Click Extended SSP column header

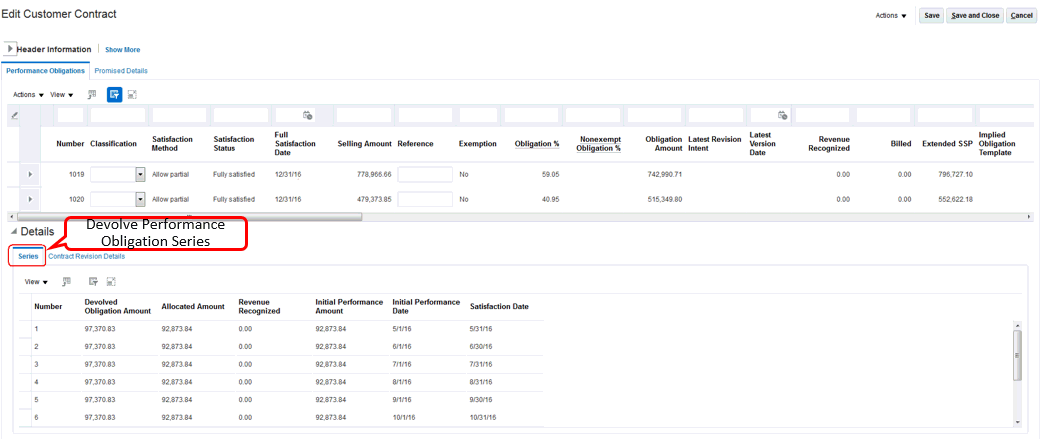[x=947, y=144]
